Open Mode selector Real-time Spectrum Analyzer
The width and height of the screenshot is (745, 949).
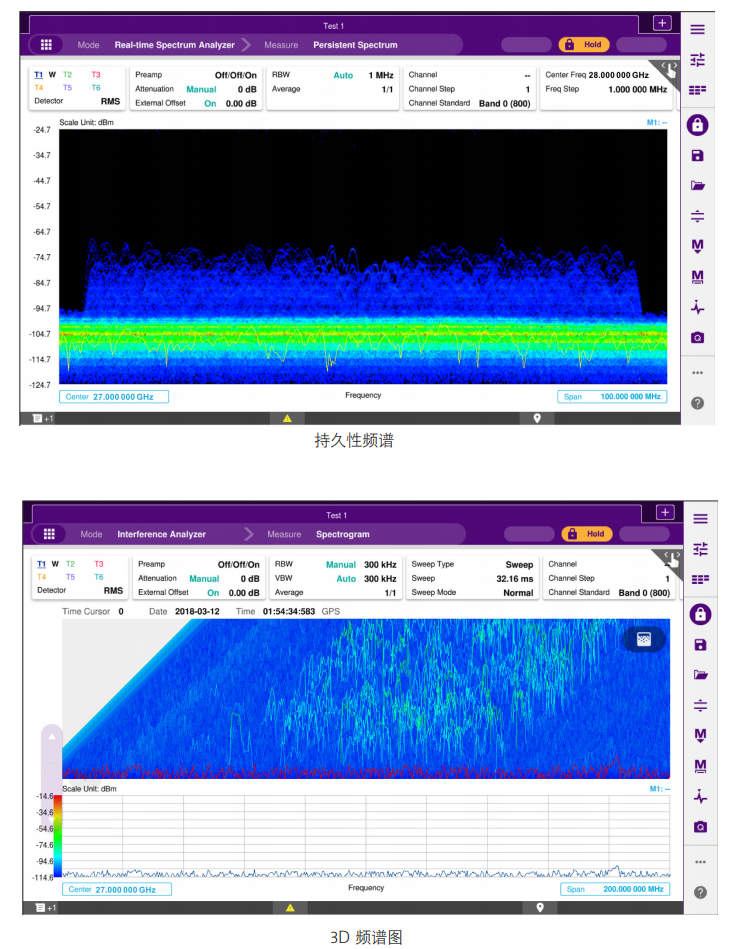tap(175, 45)
